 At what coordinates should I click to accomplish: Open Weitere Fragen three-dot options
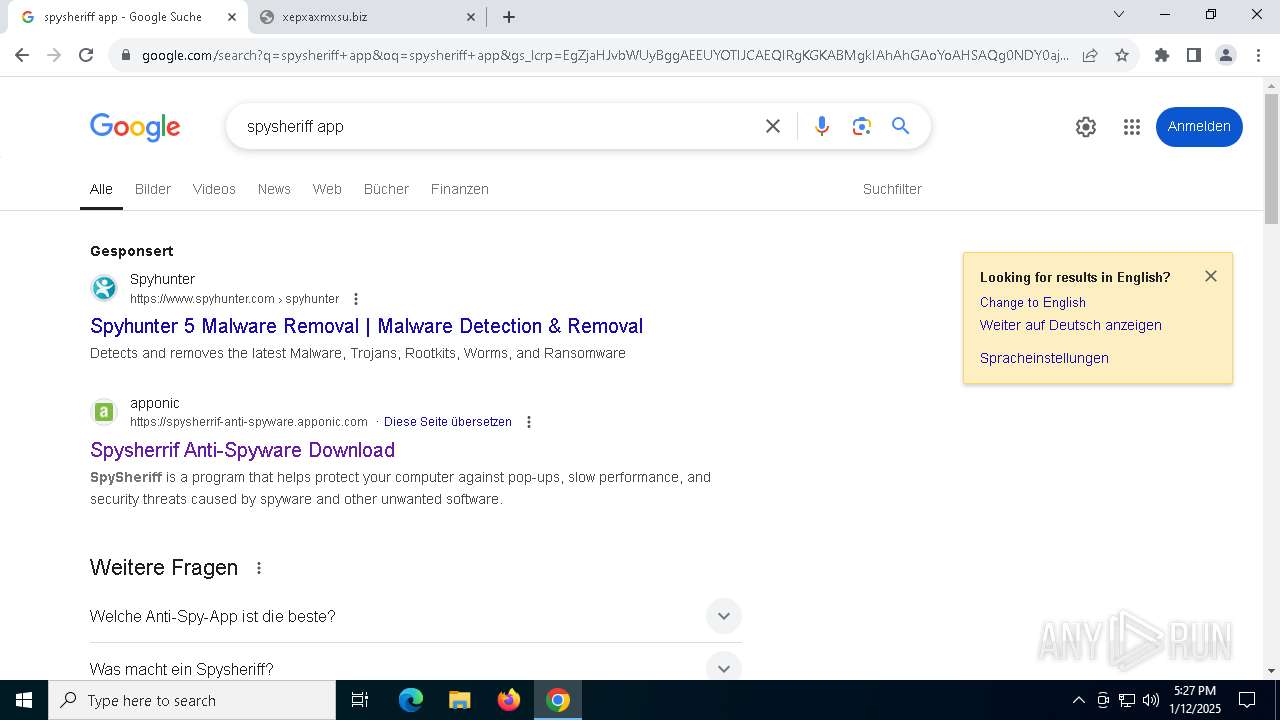(259, 568)
